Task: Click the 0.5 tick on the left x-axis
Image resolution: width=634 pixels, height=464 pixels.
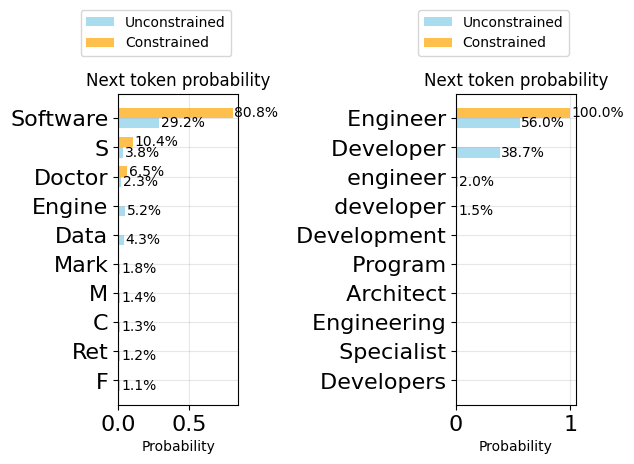Action: 189,424
